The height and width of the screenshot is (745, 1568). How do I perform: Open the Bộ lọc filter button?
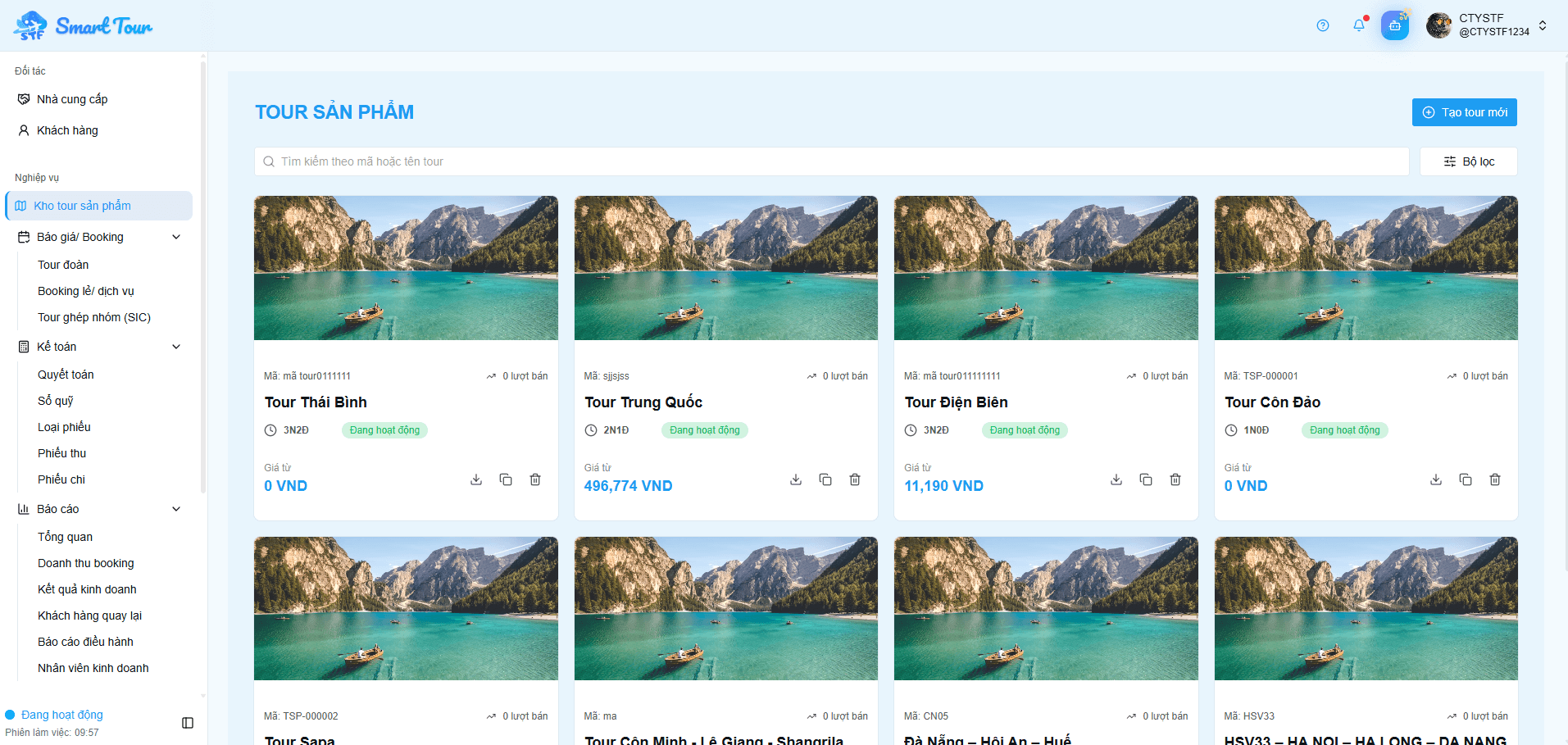[x=1468, y=161]
